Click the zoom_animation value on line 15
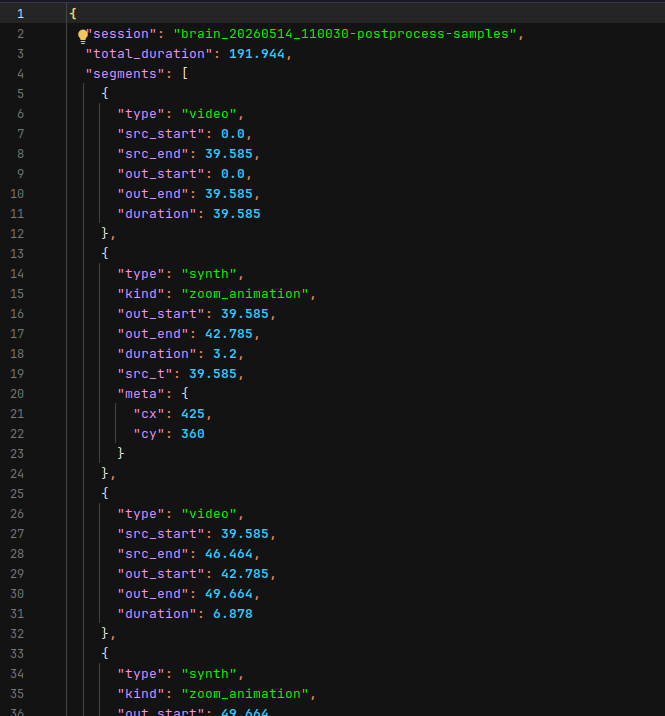Image resolution: width=665 pixels, height=716 pixels. (245, 294)
